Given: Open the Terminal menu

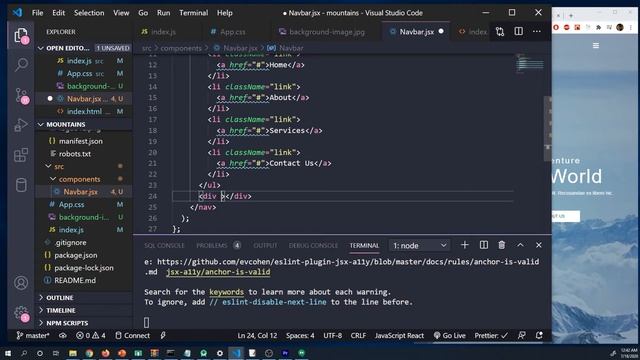Looking at the screenshot, I should [193, 13].
